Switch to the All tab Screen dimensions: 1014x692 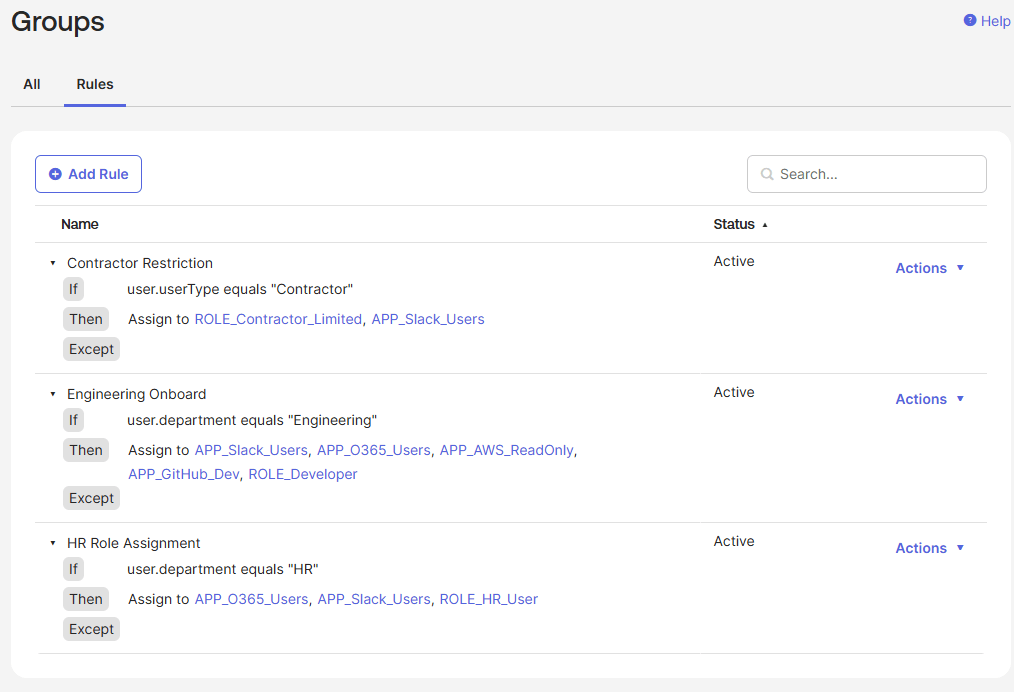[x=32, y=84]
